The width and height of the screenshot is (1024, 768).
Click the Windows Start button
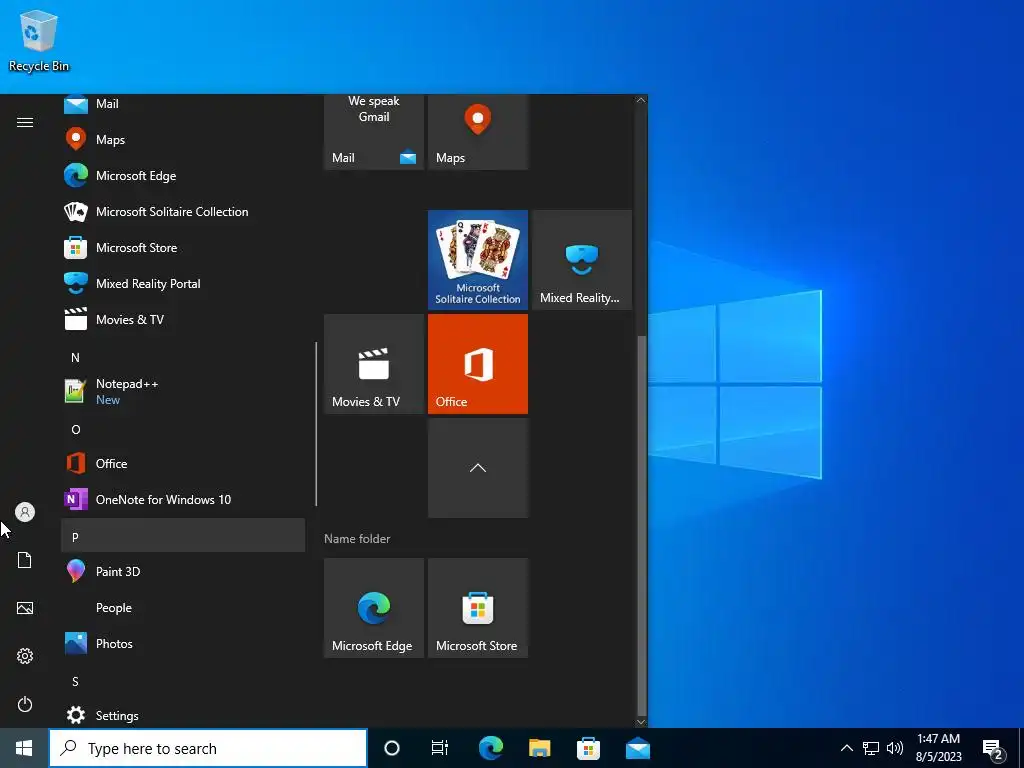point(24,748)
